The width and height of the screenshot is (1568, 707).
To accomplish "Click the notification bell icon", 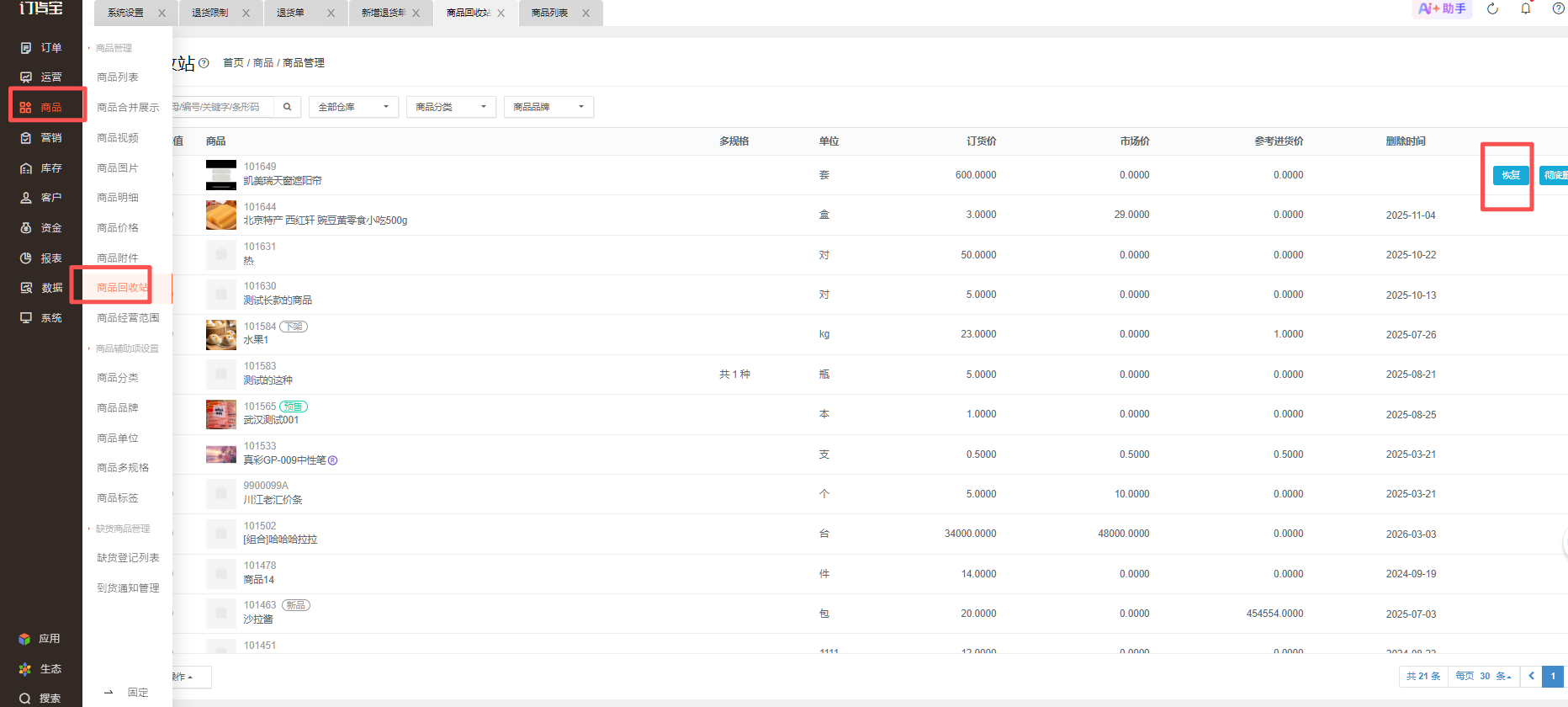I will (1526, 8).
